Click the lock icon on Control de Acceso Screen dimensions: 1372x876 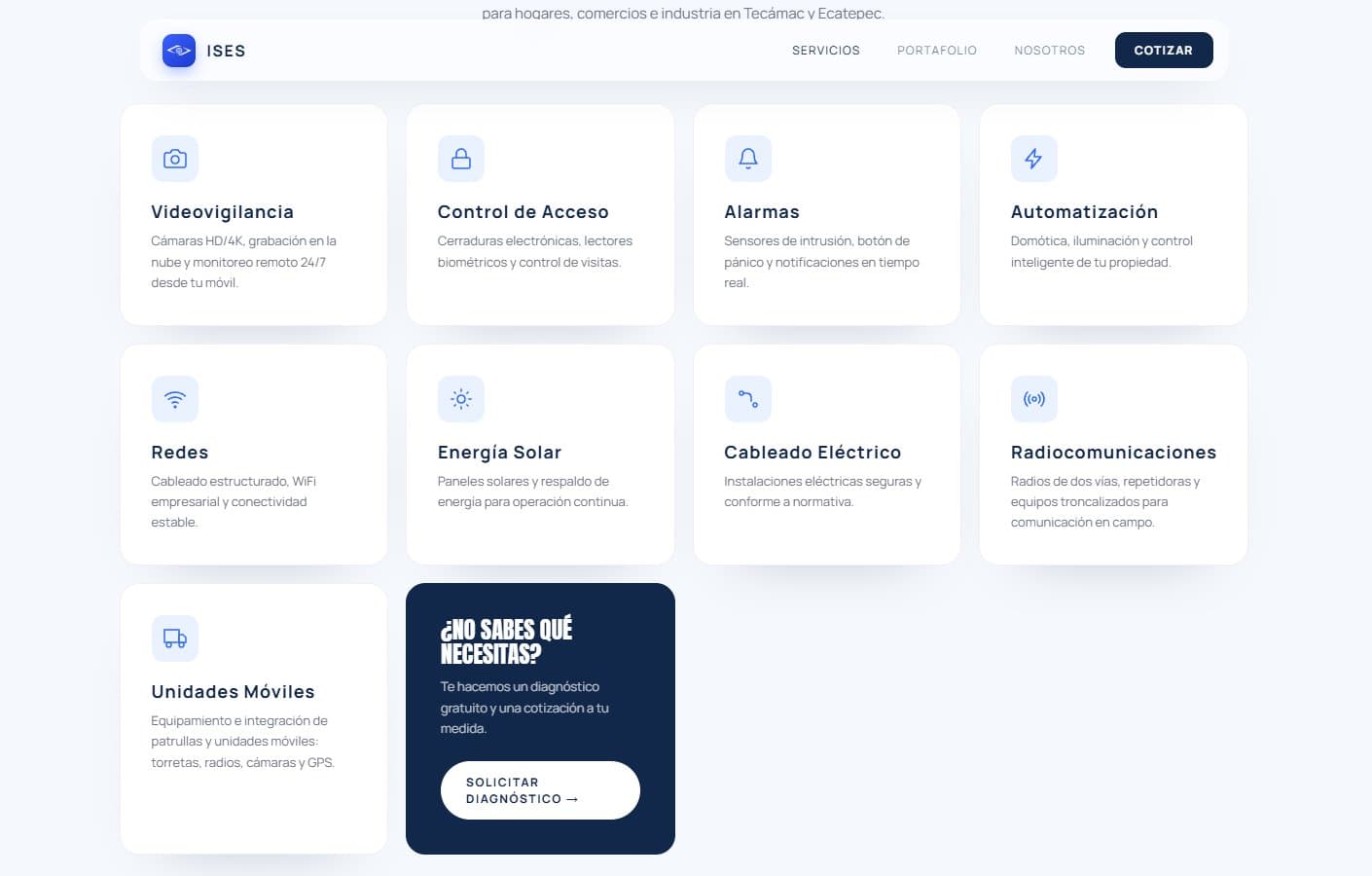461,159
